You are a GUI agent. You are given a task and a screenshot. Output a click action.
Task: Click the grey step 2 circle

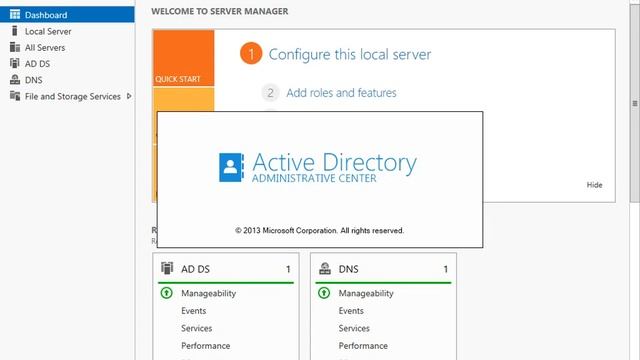coord(270,93)
